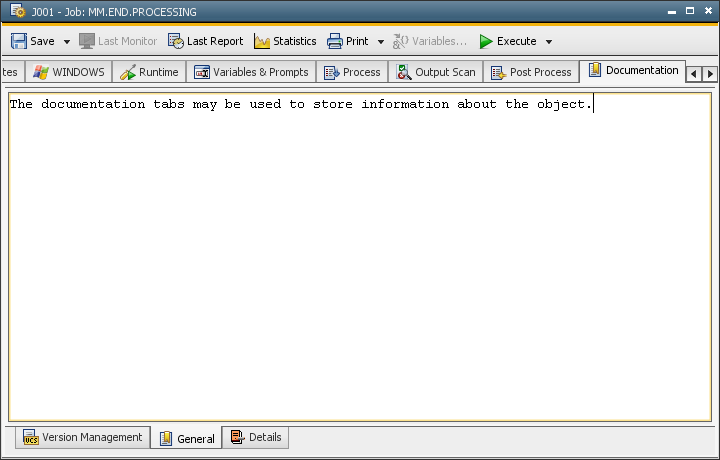Click the Save floppy disk icon
Image resolution: width=720 pixels, height=460 pixels.
coord(19,41)
